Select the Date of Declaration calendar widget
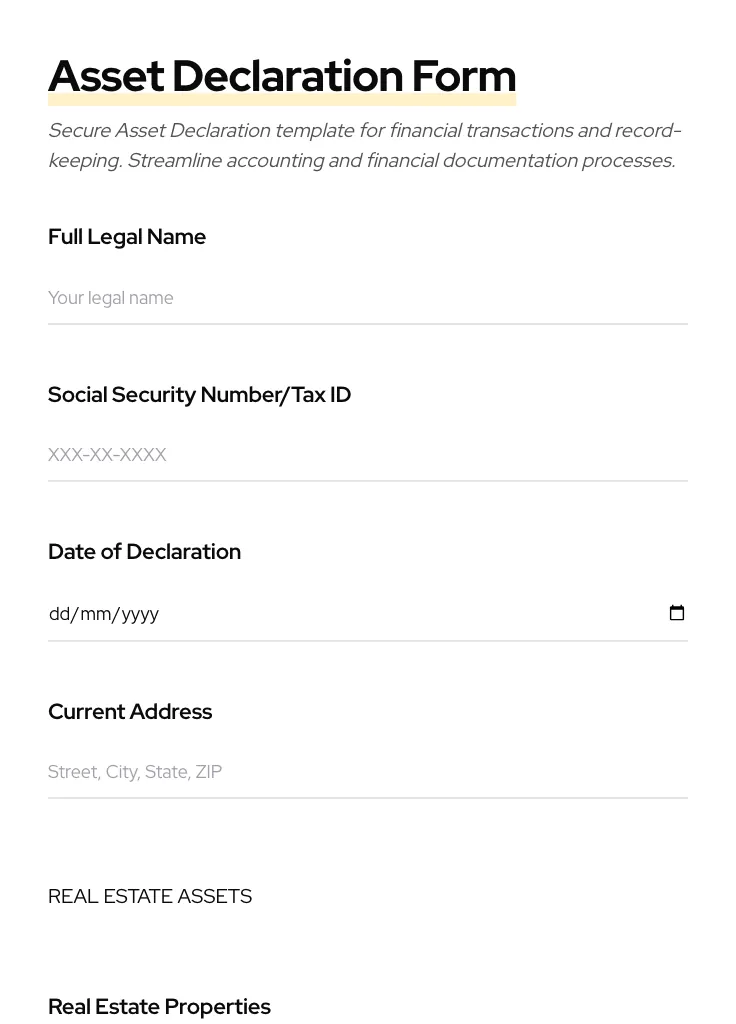The width and height of the screenshot is (736, 1024). tap(677, 612)
